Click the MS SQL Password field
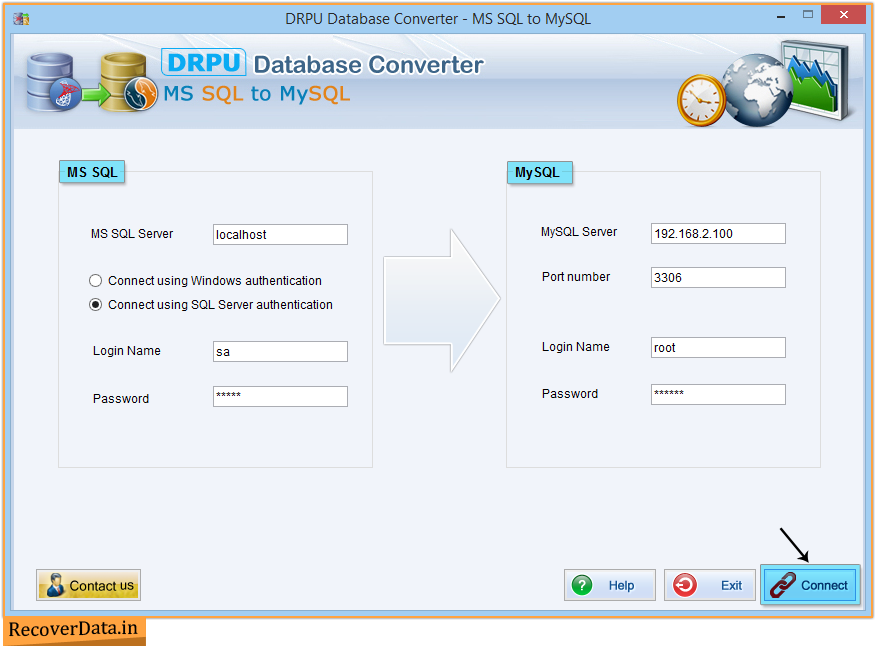This screenshot has width=876, height=646. pos(280,396)
